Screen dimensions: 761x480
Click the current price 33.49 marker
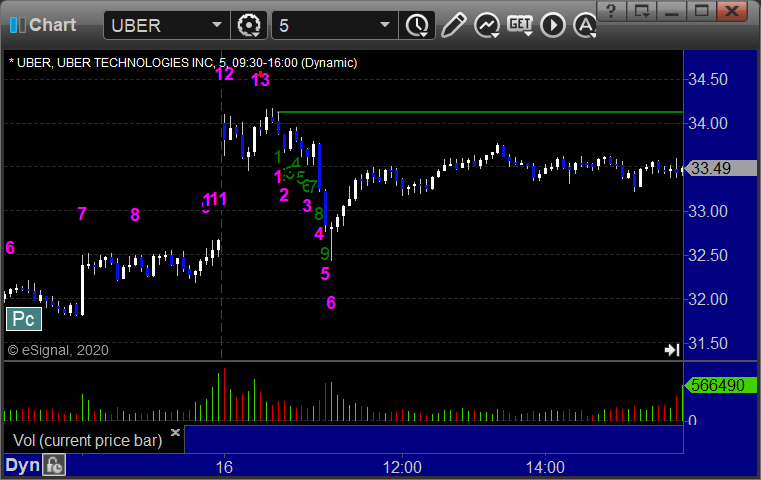(x=721, y=168)
